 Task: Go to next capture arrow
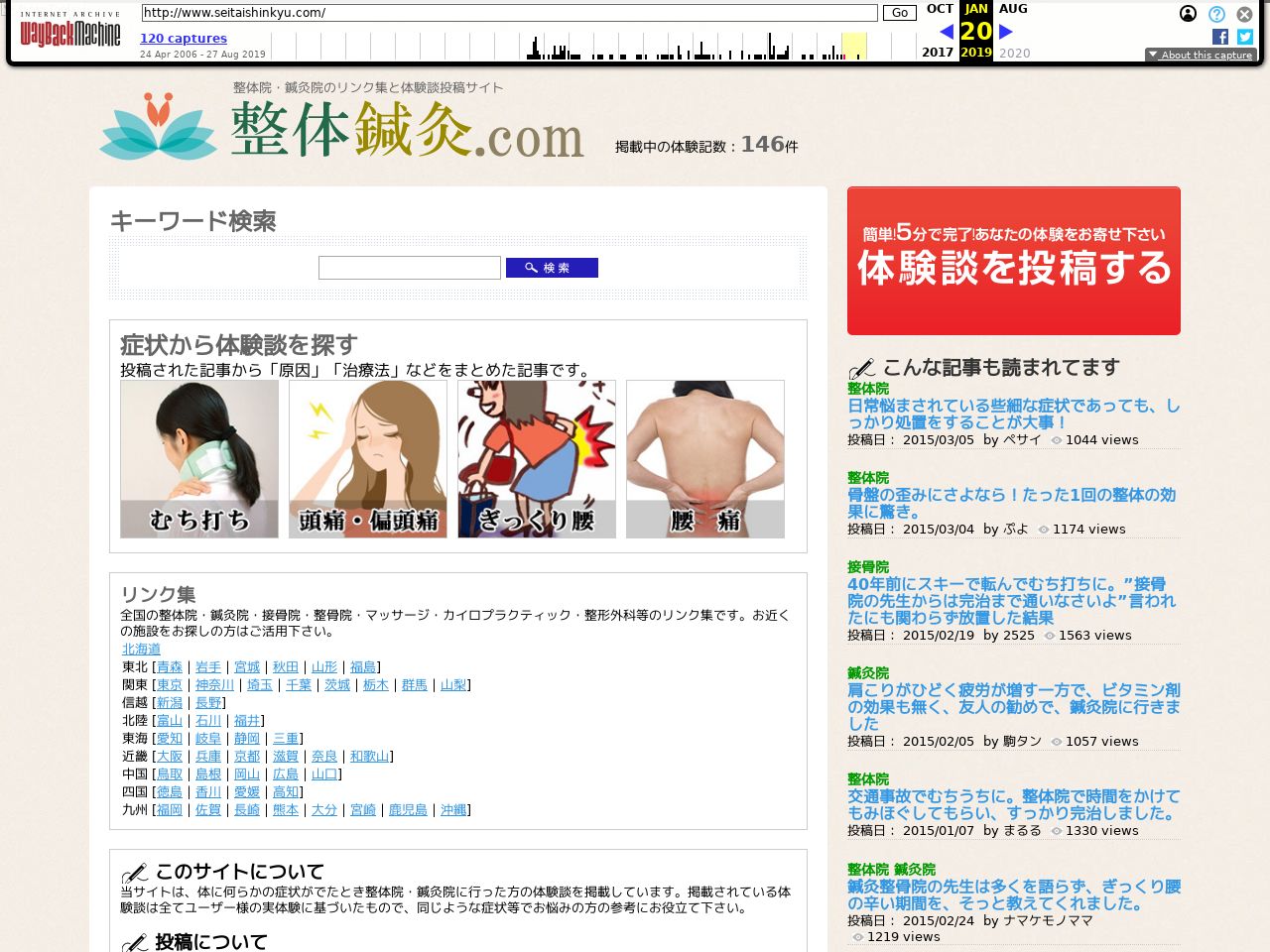[1005, 32]
